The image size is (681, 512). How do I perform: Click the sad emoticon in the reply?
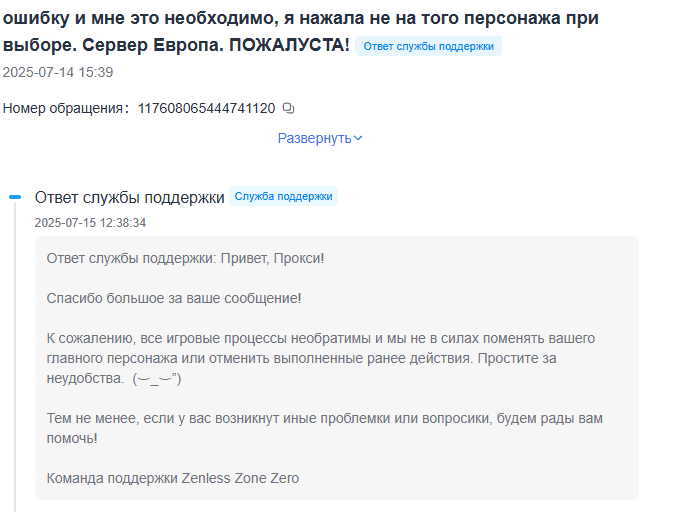(x=157, y=379)
